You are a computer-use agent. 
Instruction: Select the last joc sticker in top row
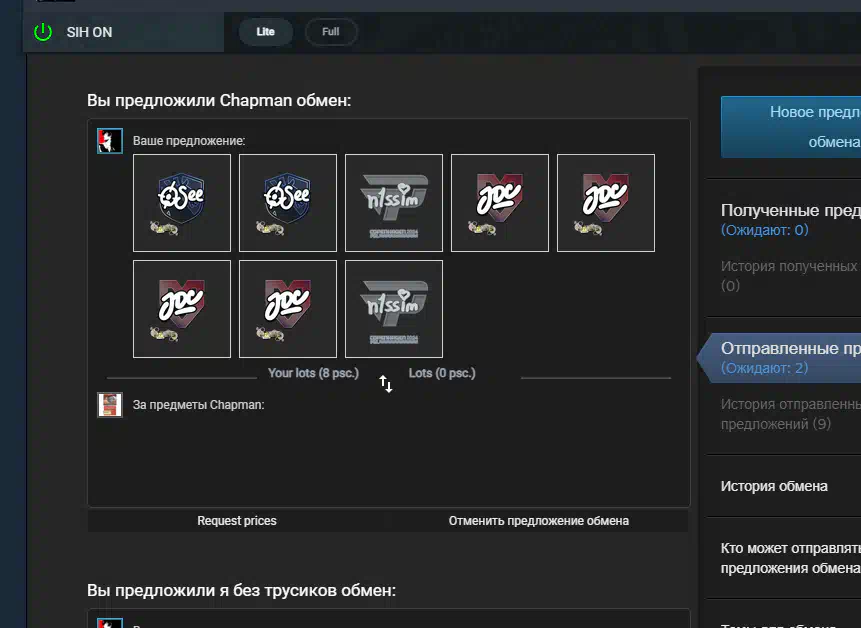(x=606, y=203)
